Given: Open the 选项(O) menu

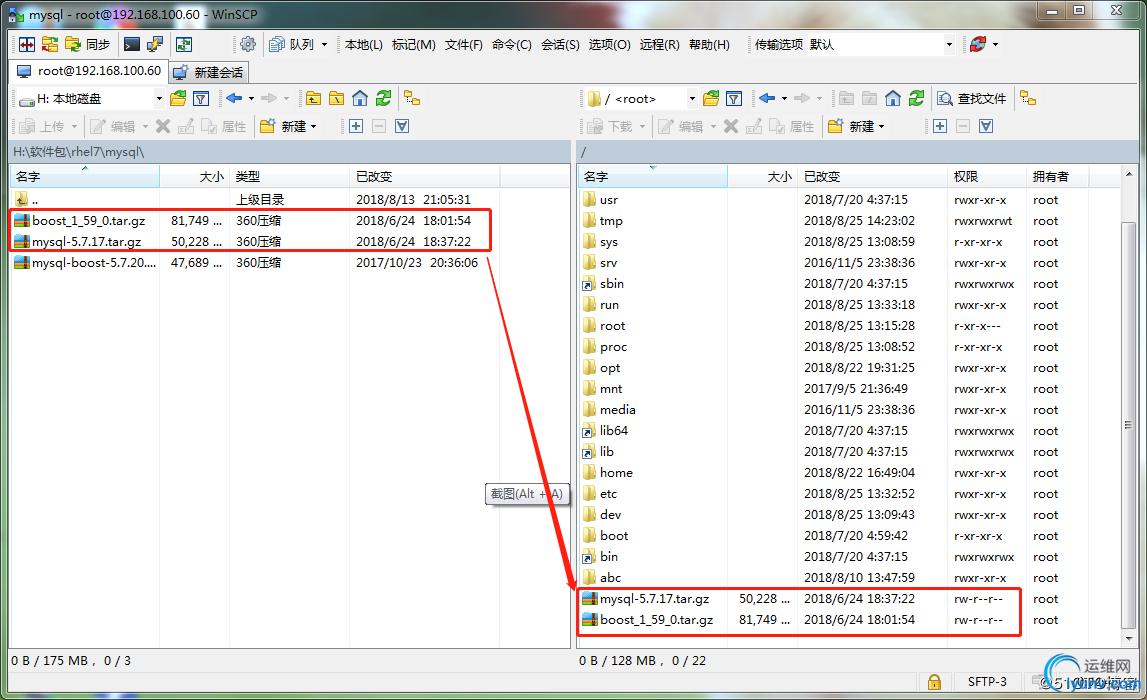Looking at the screenshot, I should tap(609, 45).
